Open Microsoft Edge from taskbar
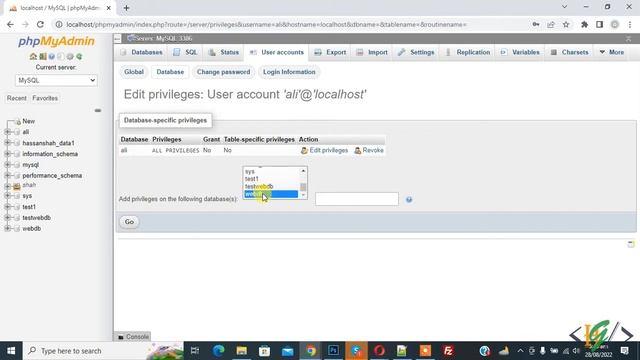 point(219,351)
